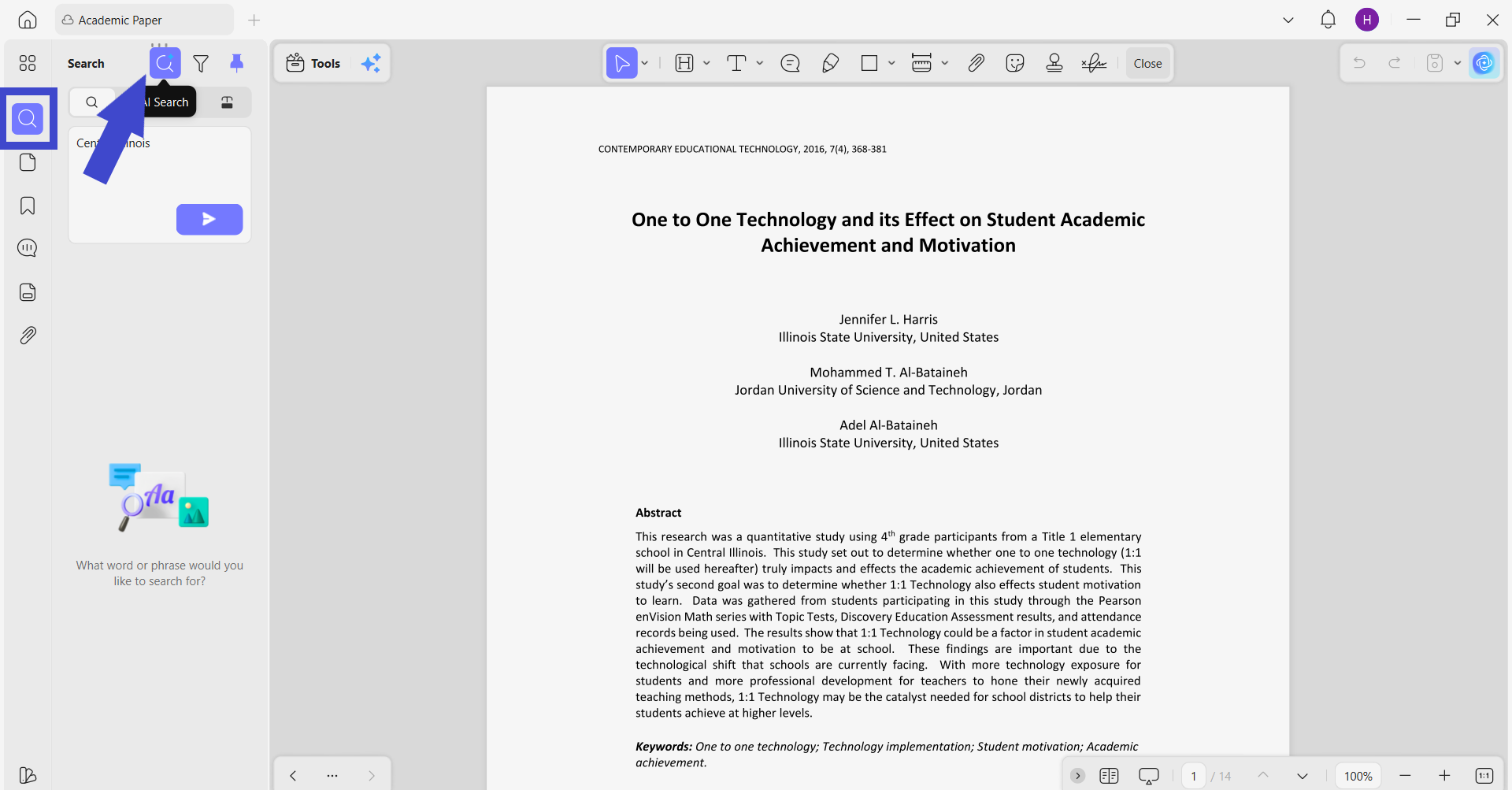Viewport: 1512px width, 790px height.
Task: Open the signature tool
Action: [1094, 63]
